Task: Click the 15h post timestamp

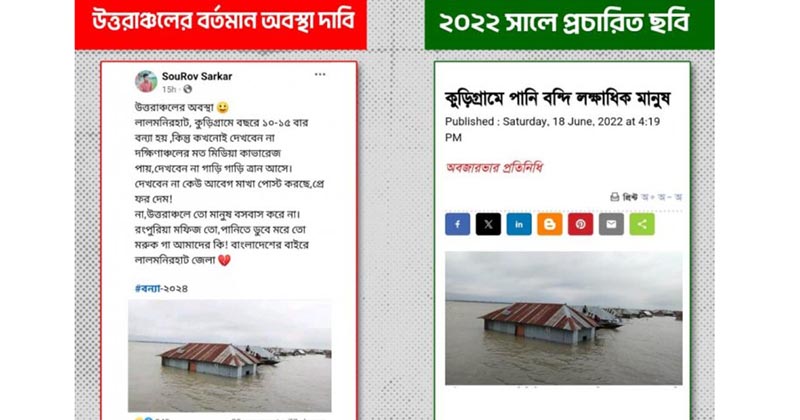Action: [x=169, y=90]
